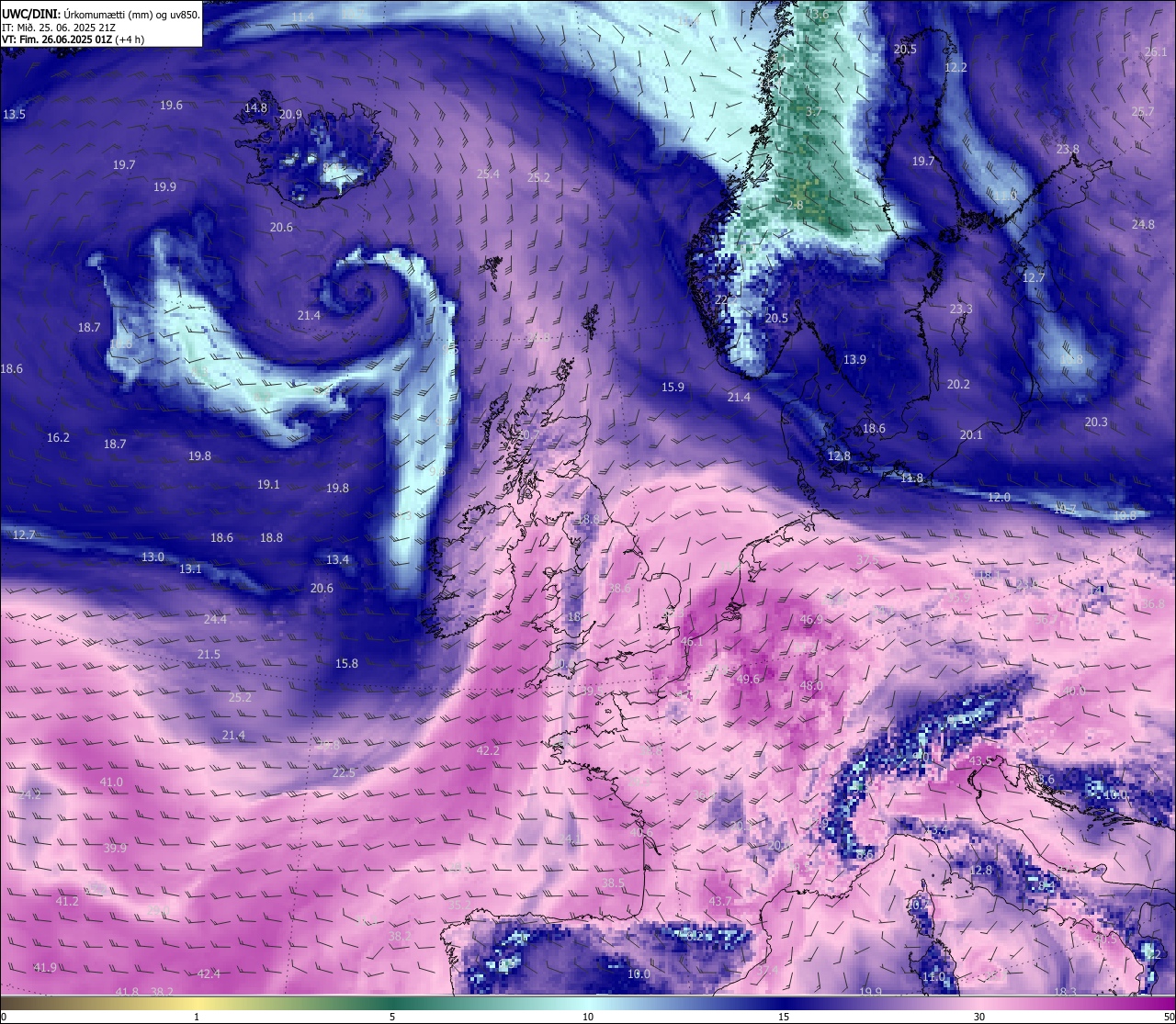The image size is (1176, 1024).
Task: Click the 12.0 value label
Action: (999, 498)
